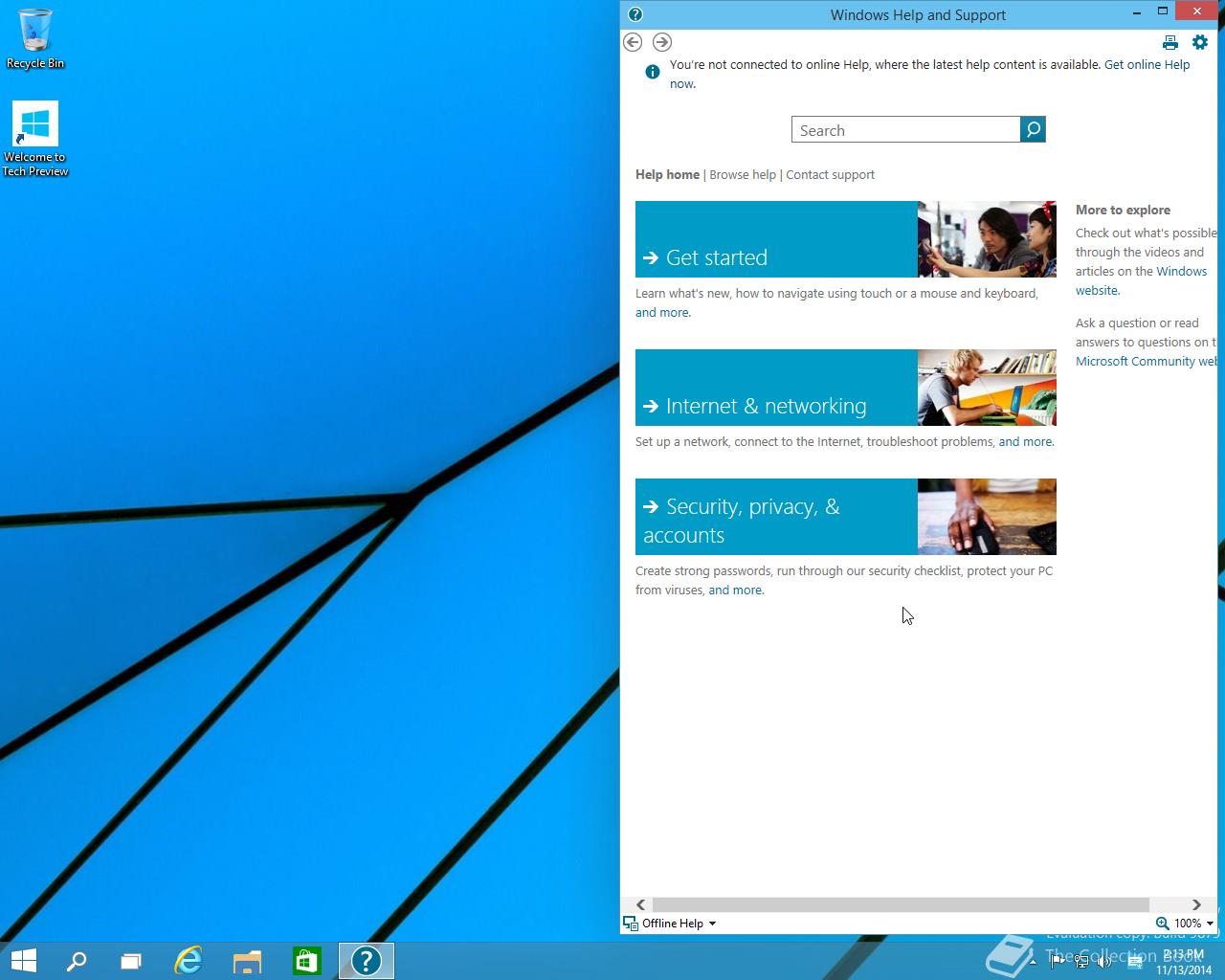Click the Get online Help now link
1225x980 pixels.
pyautogui.click(x=1147, y=64)
